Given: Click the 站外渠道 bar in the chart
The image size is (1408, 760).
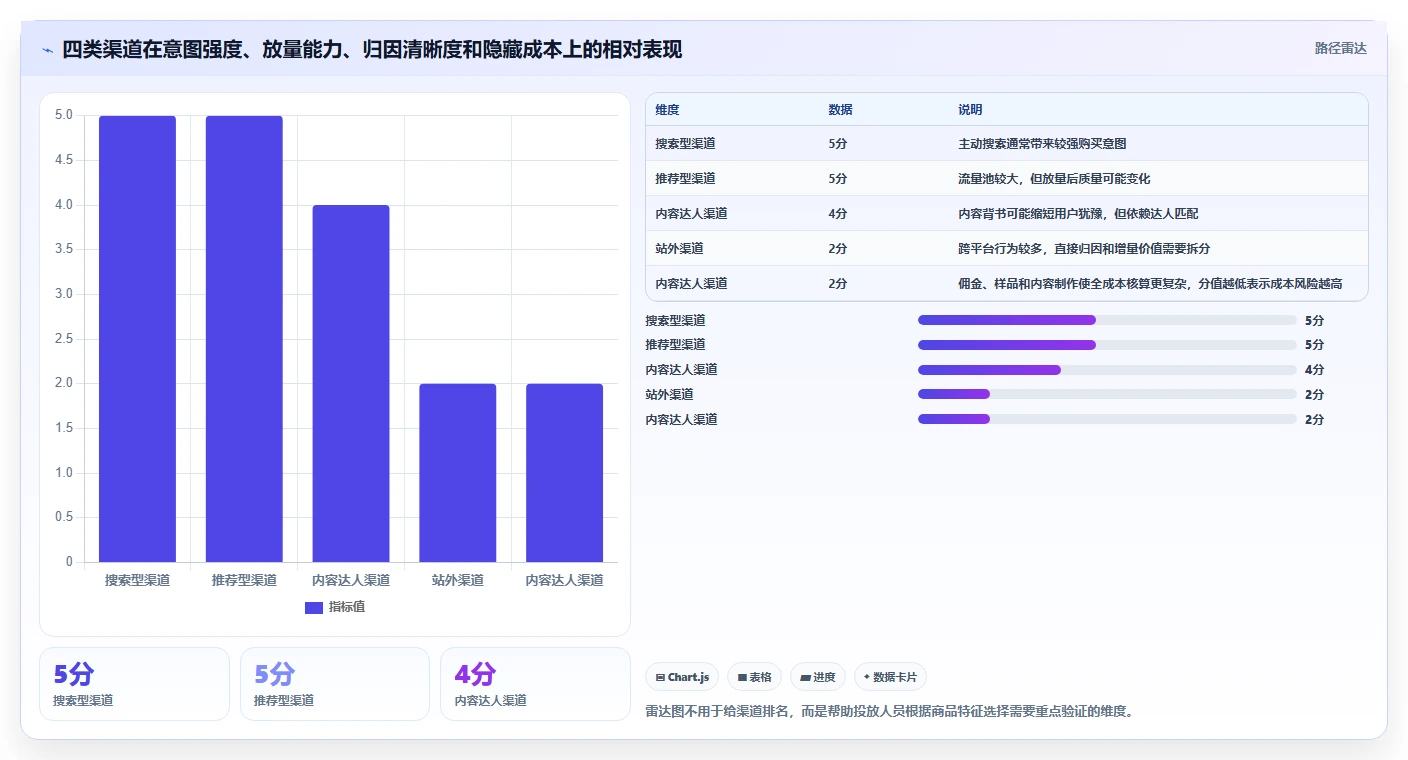Looking at the screenshot, I should click(458, 473).
